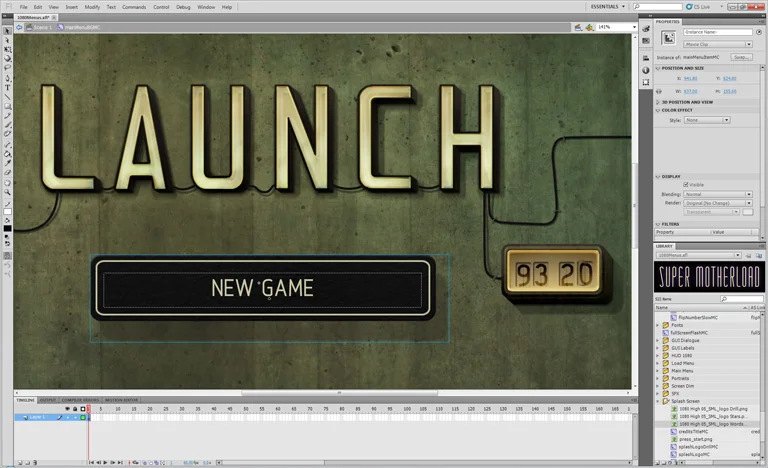
Task: Toggle Layer 1 green outline square
Action: pyautogui.click(x=83, y=418)
